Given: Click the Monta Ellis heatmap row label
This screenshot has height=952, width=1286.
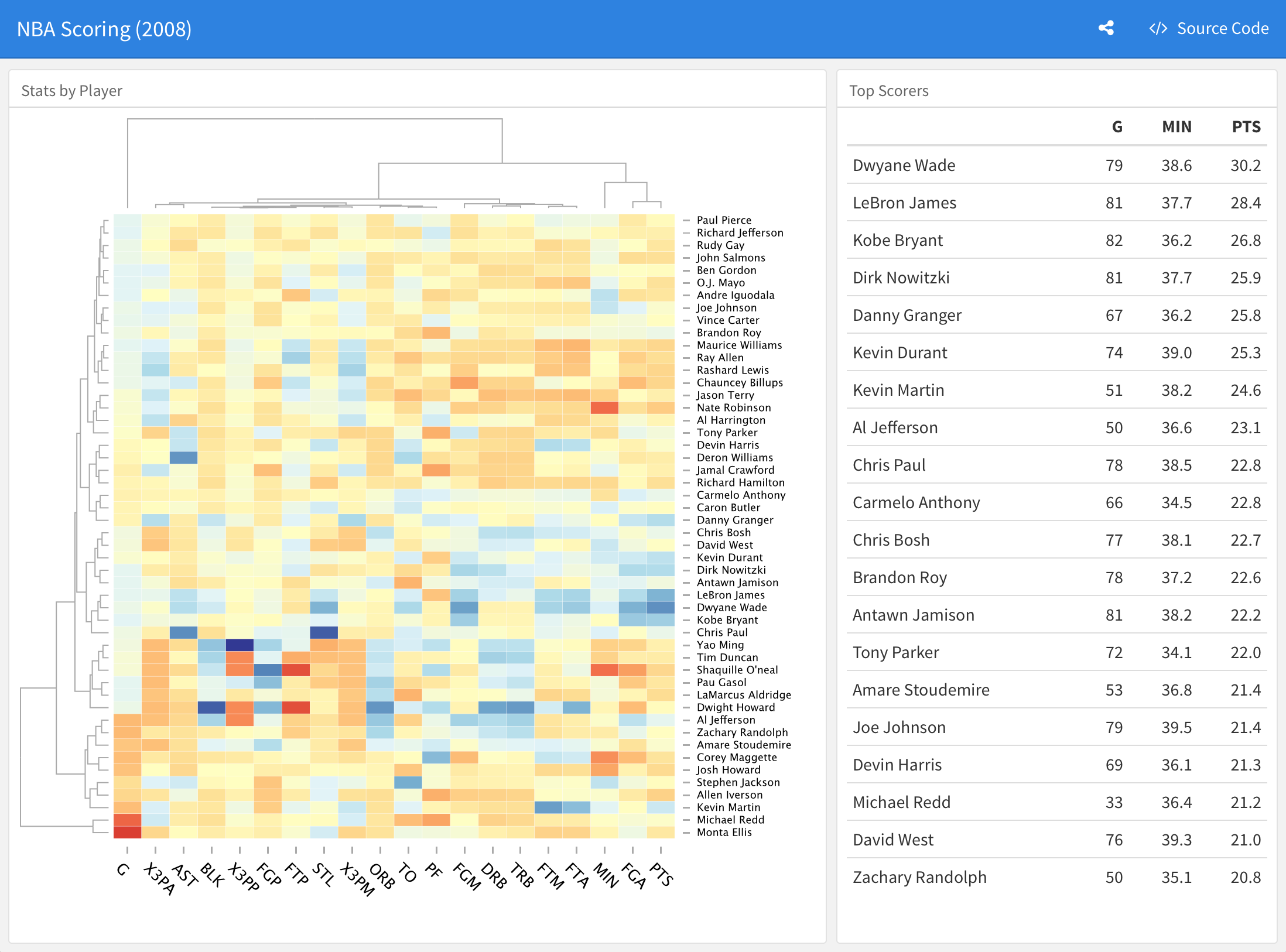Looking at the screenshot, I should 724,832.
